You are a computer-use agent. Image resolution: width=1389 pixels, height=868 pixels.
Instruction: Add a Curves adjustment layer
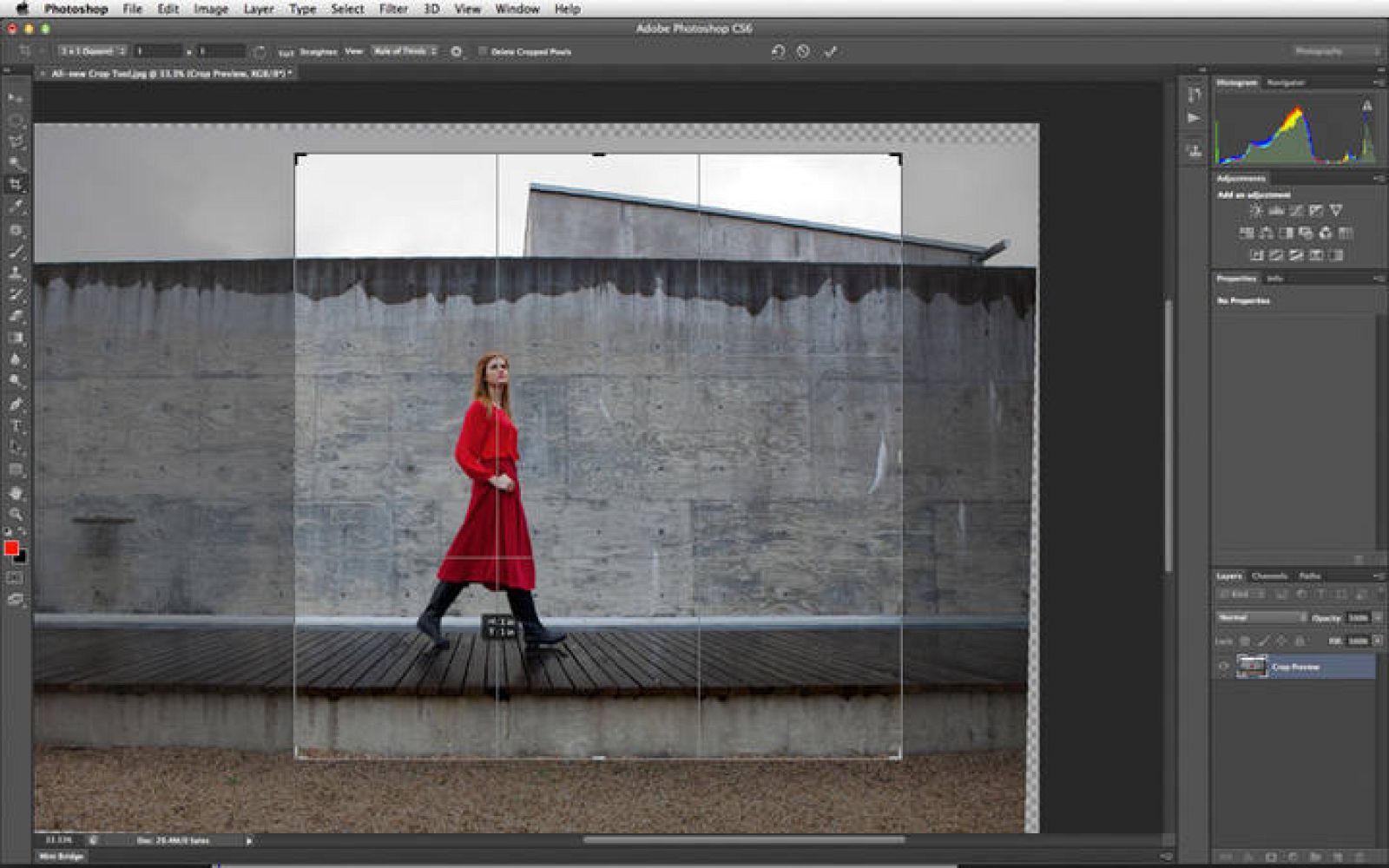1296,208
